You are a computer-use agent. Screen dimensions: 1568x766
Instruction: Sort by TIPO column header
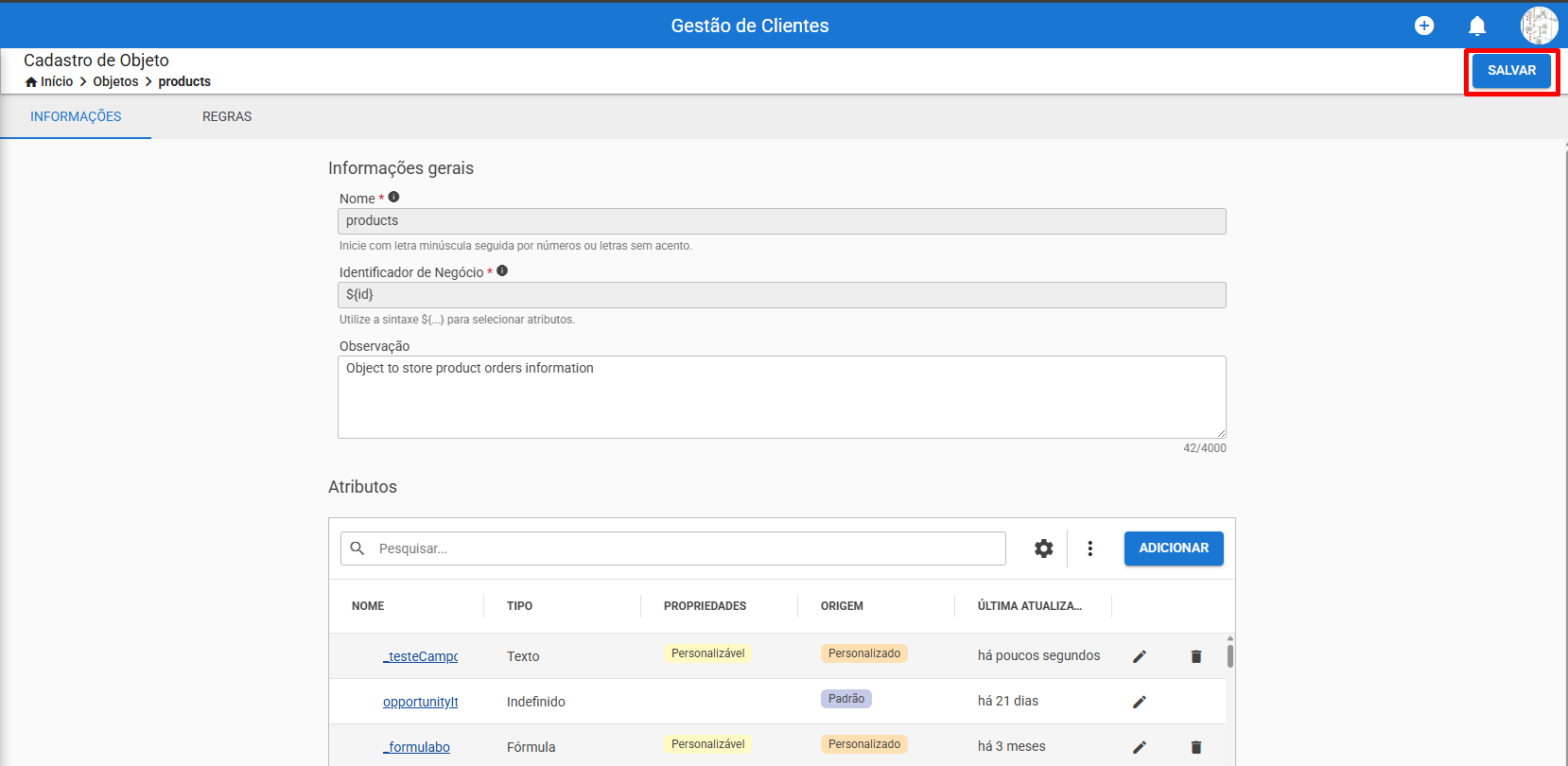[x=519, y=606]
